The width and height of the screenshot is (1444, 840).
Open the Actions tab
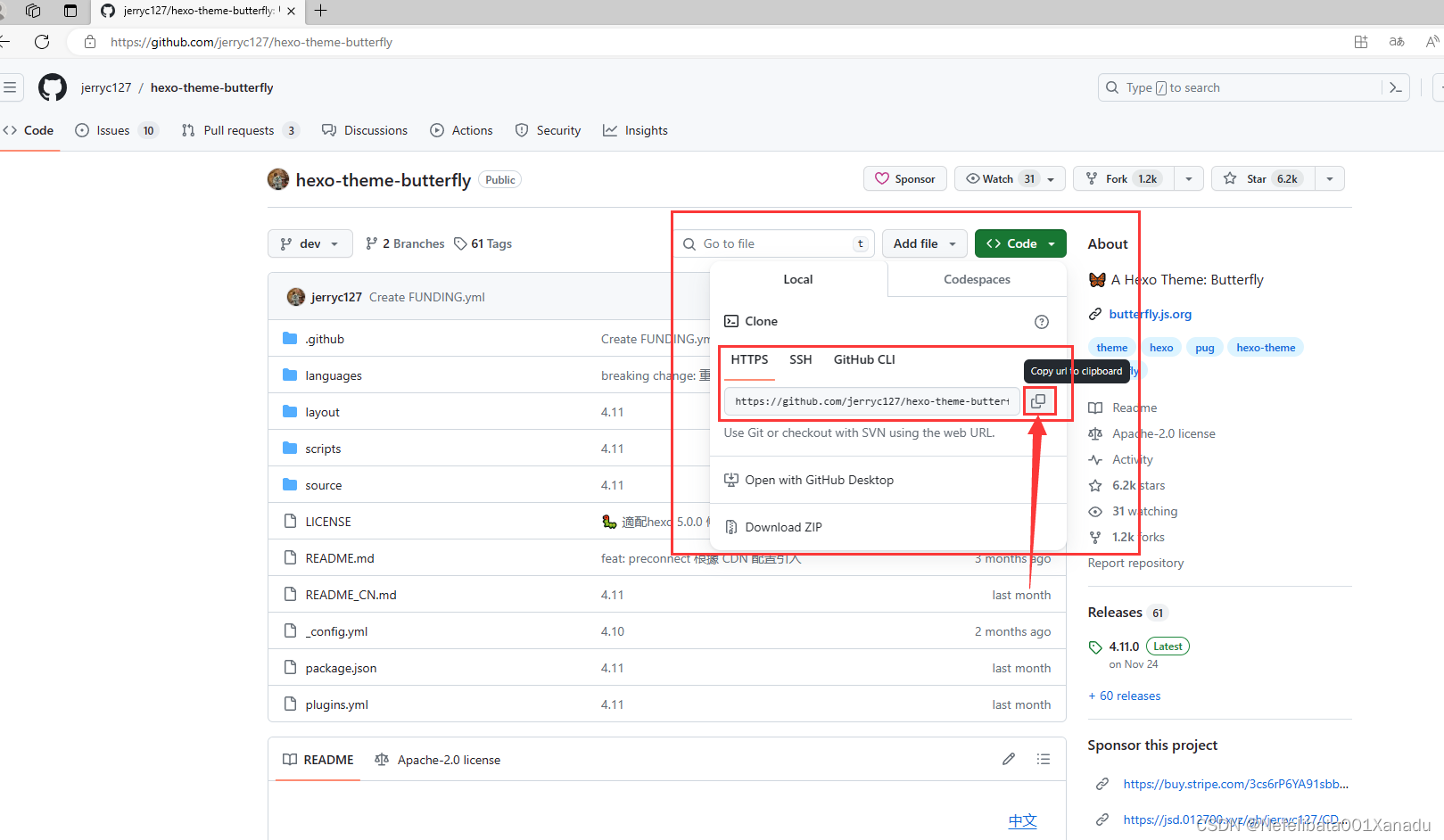(x=461, y=130)
